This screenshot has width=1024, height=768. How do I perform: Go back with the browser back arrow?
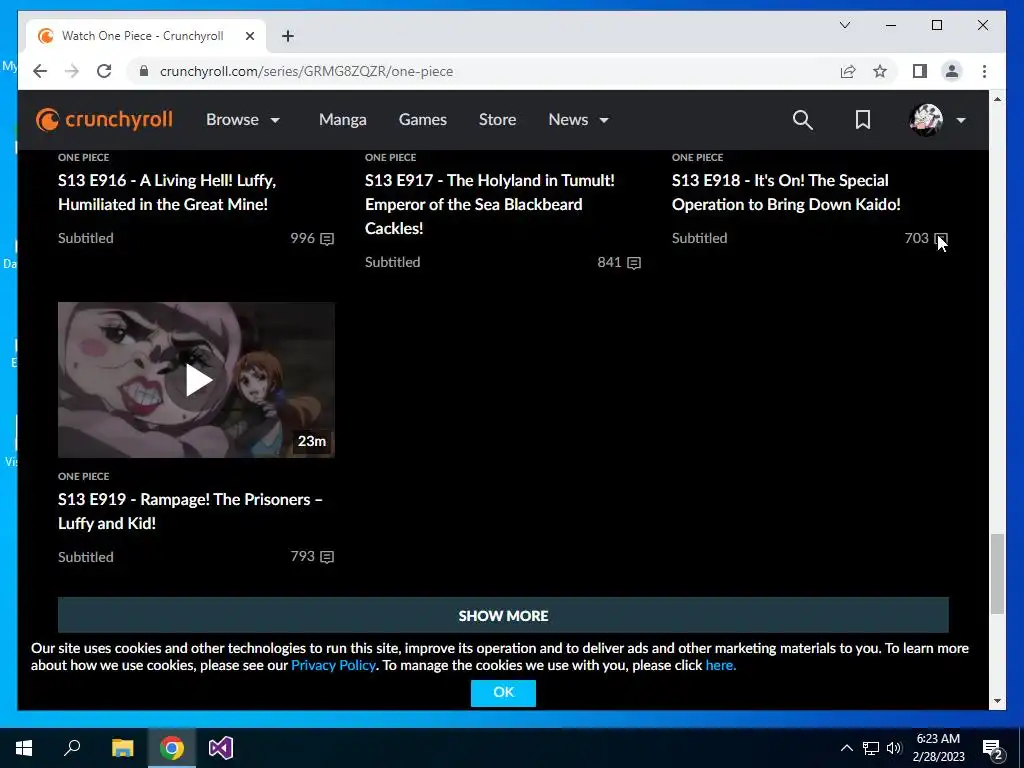[x=40, y=71]
